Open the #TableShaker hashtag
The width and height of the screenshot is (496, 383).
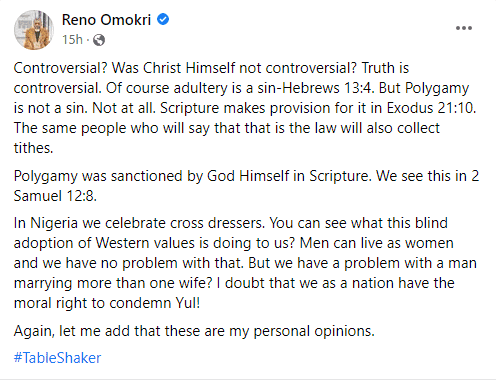[57, 358]
